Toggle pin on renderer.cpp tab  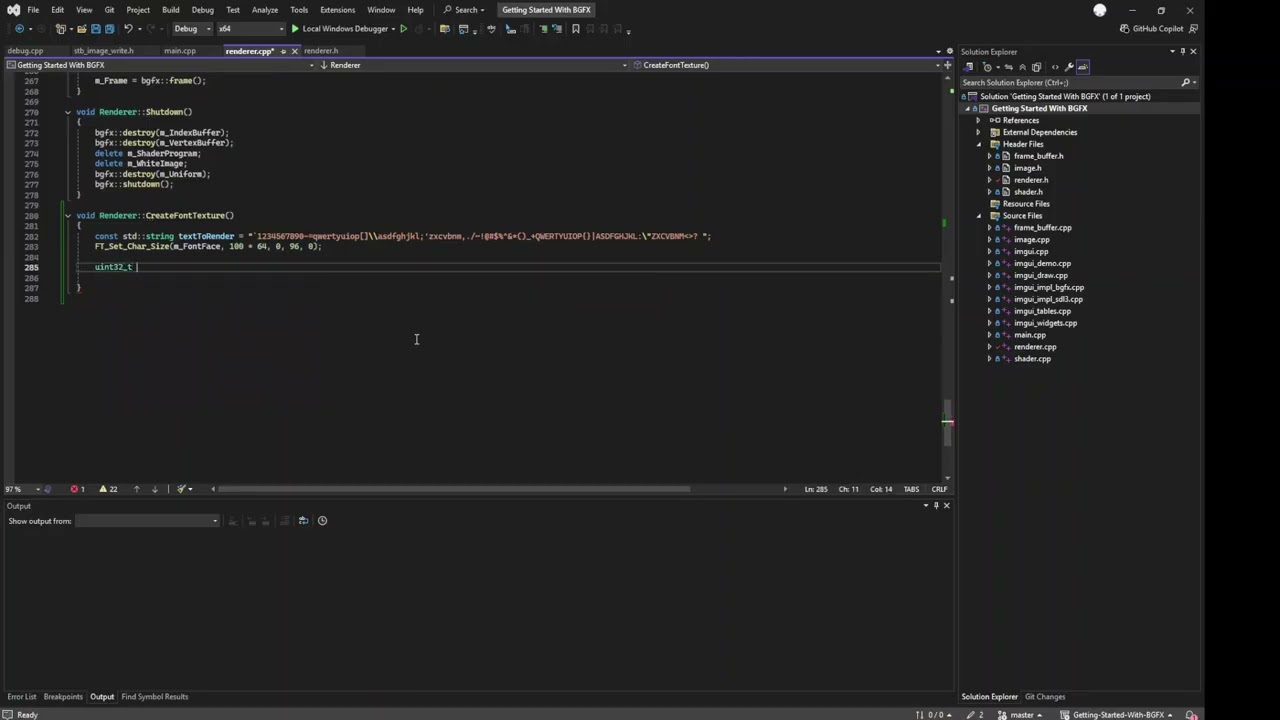[283, 51]
